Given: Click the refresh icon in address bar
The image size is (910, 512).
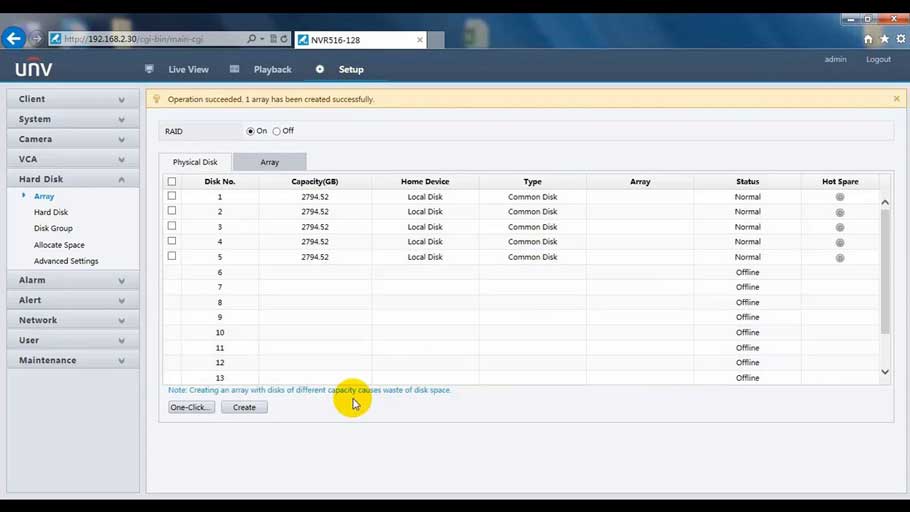Looking at the screenshot, I should (x=284, y=39).
